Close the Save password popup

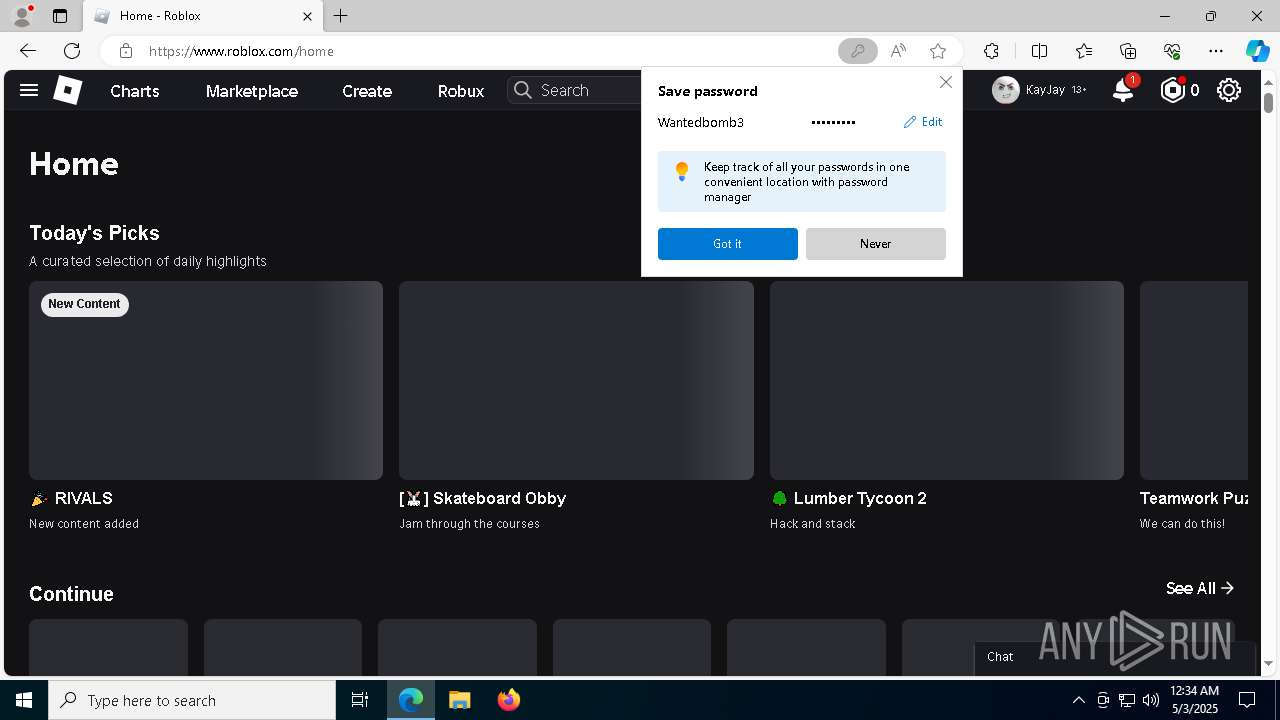coord(946,83)
